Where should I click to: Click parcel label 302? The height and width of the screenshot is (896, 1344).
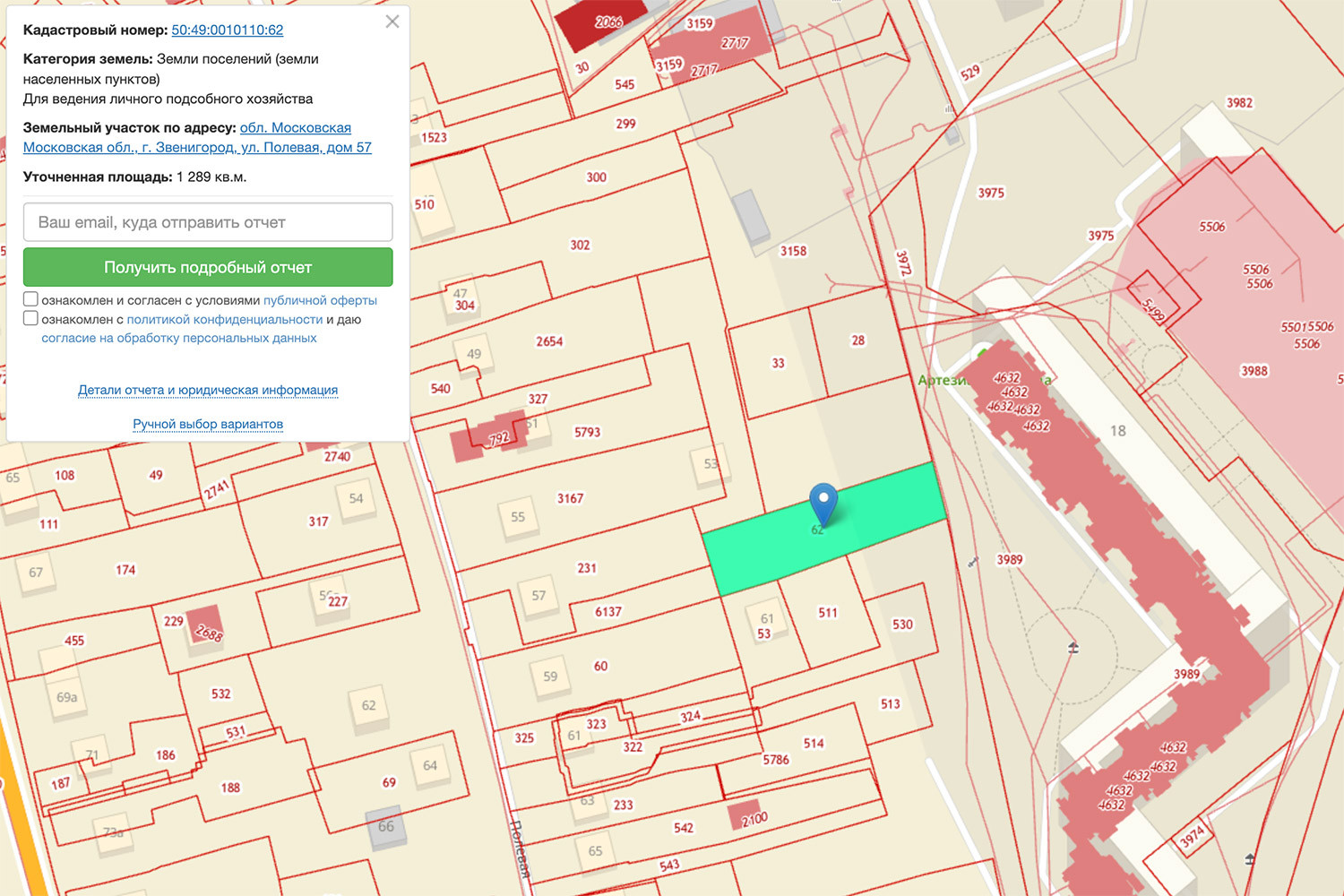click(580, 245)
